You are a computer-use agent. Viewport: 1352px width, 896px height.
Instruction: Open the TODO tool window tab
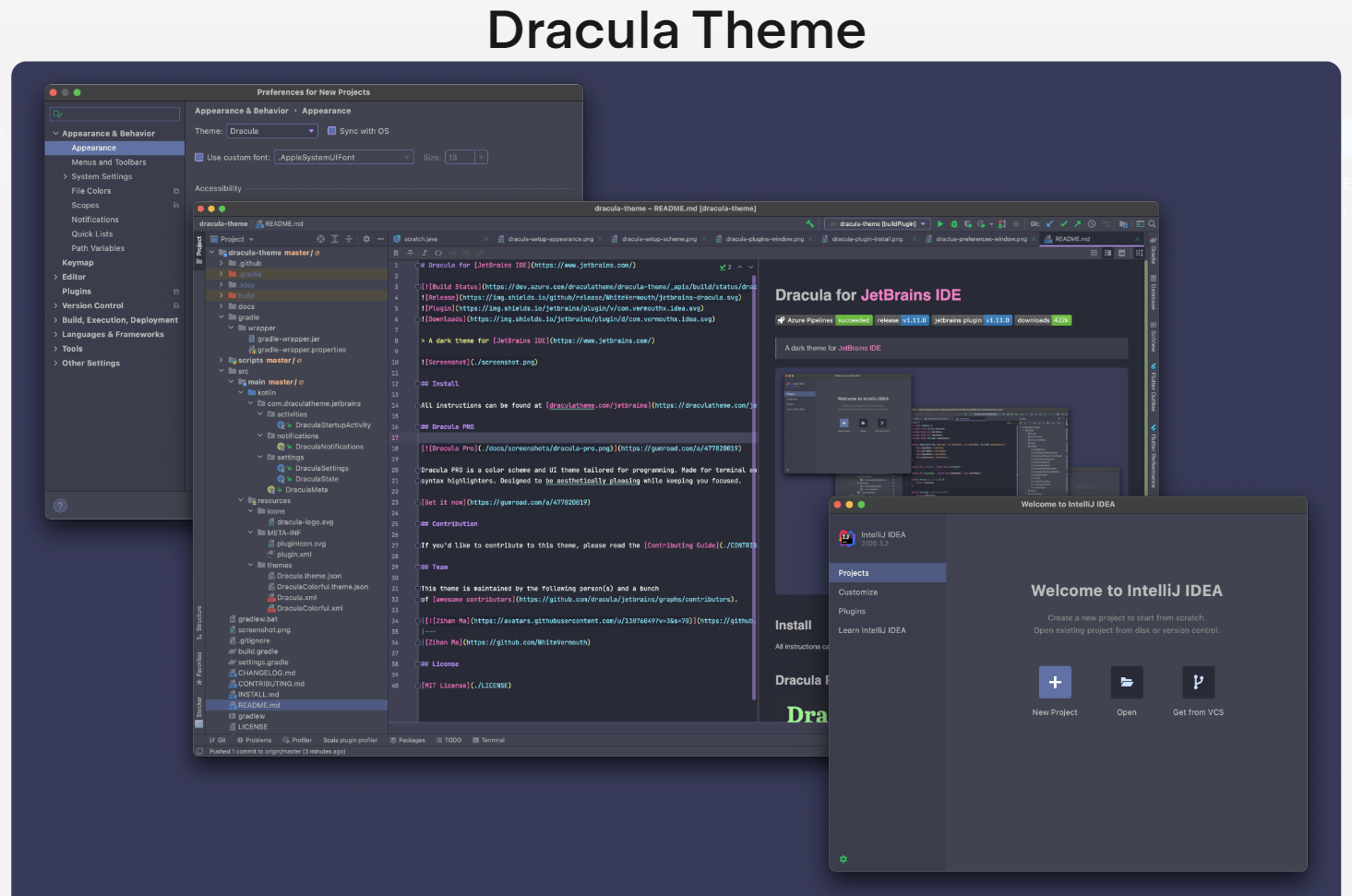449,740
